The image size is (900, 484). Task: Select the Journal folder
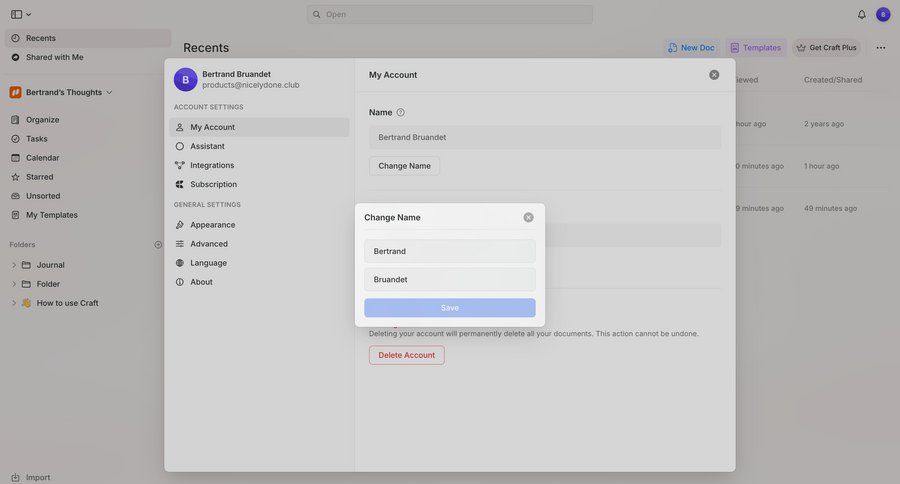[51, 265]
